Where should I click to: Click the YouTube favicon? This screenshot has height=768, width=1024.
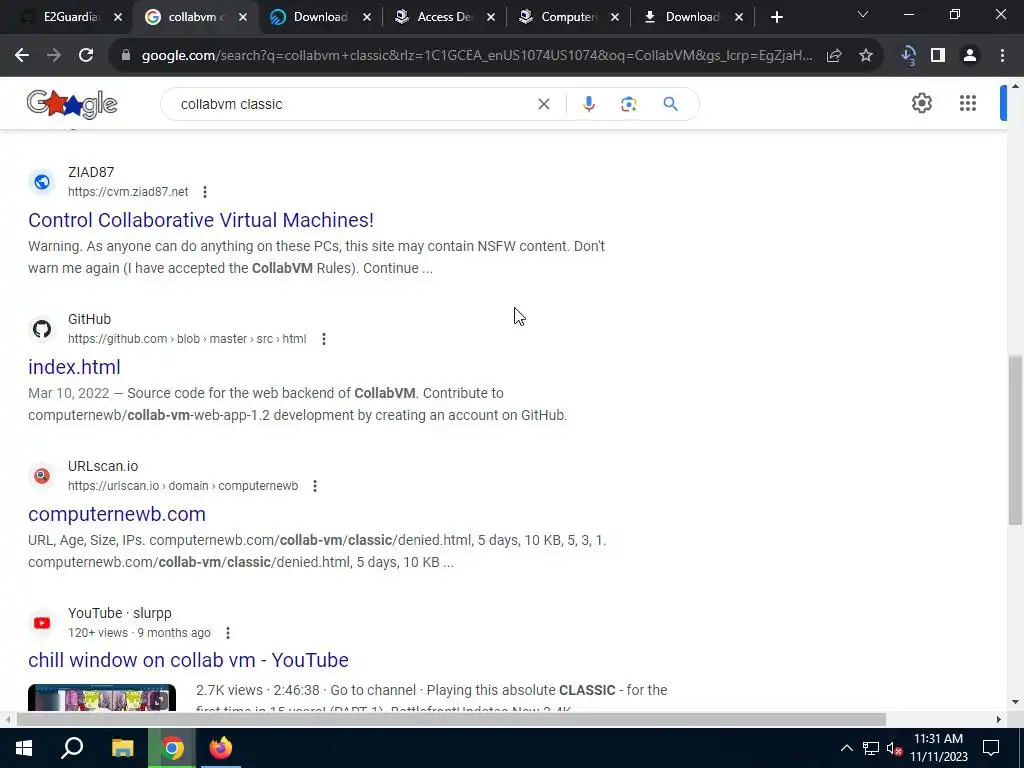tap(42, 623)
